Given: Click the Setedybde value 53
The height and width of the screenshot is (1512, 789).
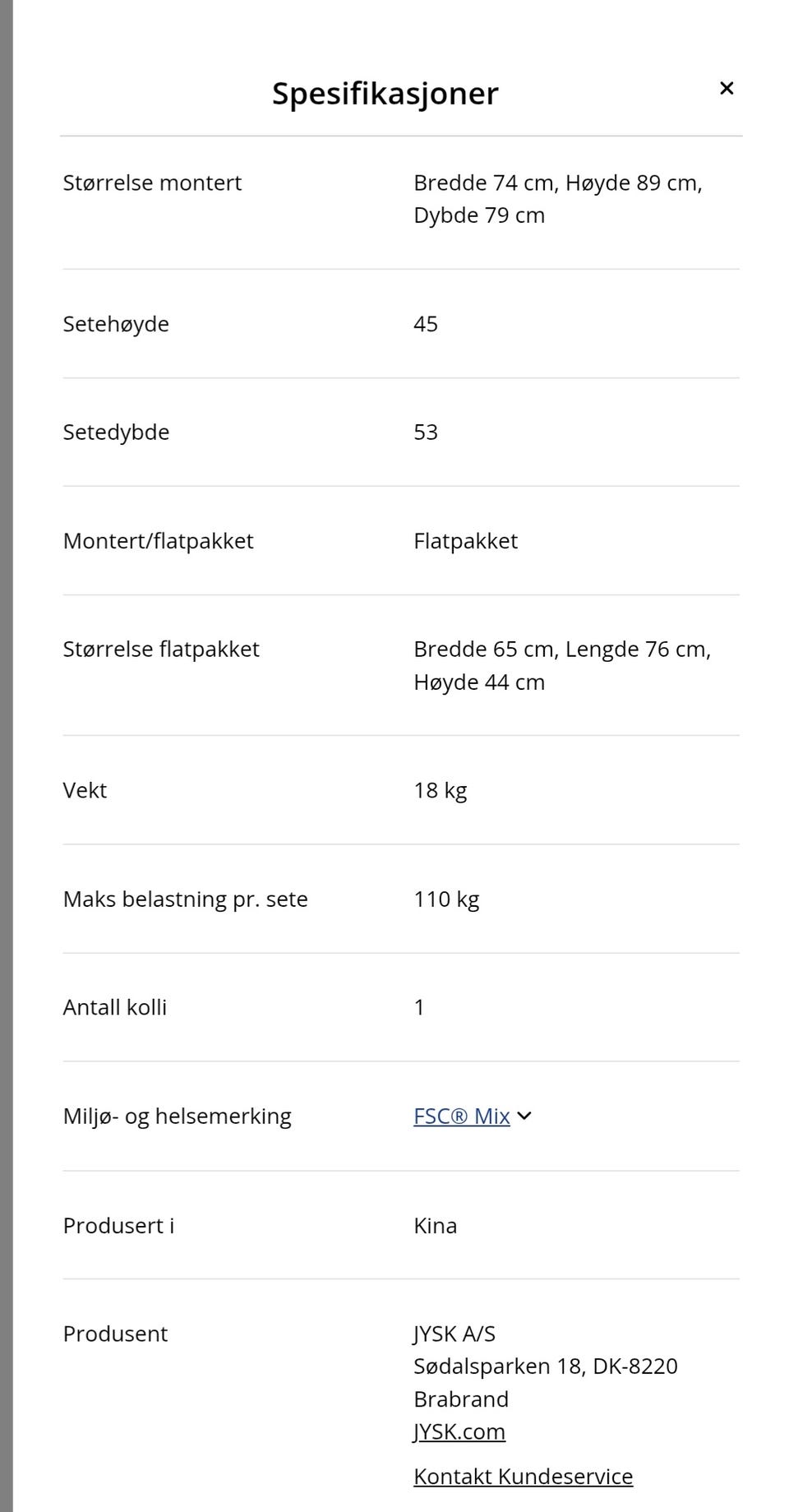Looking at the screenshot, I should 426,432.
